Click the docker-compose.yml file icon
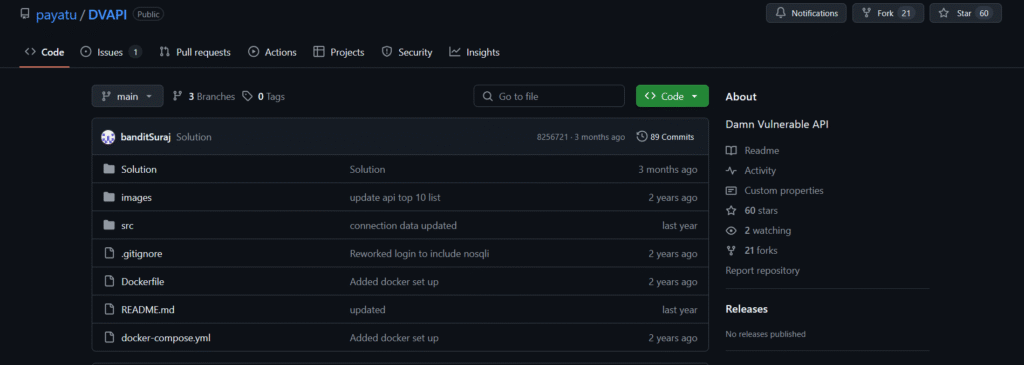The image size is (1024, 365). 109,337
